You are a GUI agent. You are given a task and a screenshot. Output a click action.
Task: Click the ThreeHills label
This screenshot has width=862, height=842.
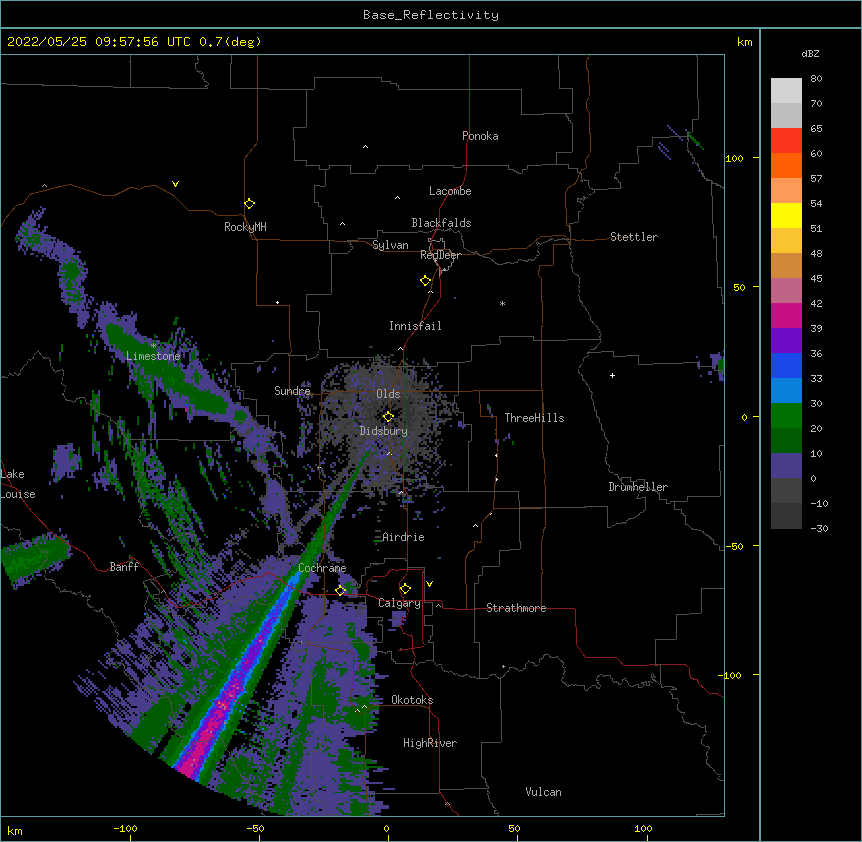coord(534,418)
